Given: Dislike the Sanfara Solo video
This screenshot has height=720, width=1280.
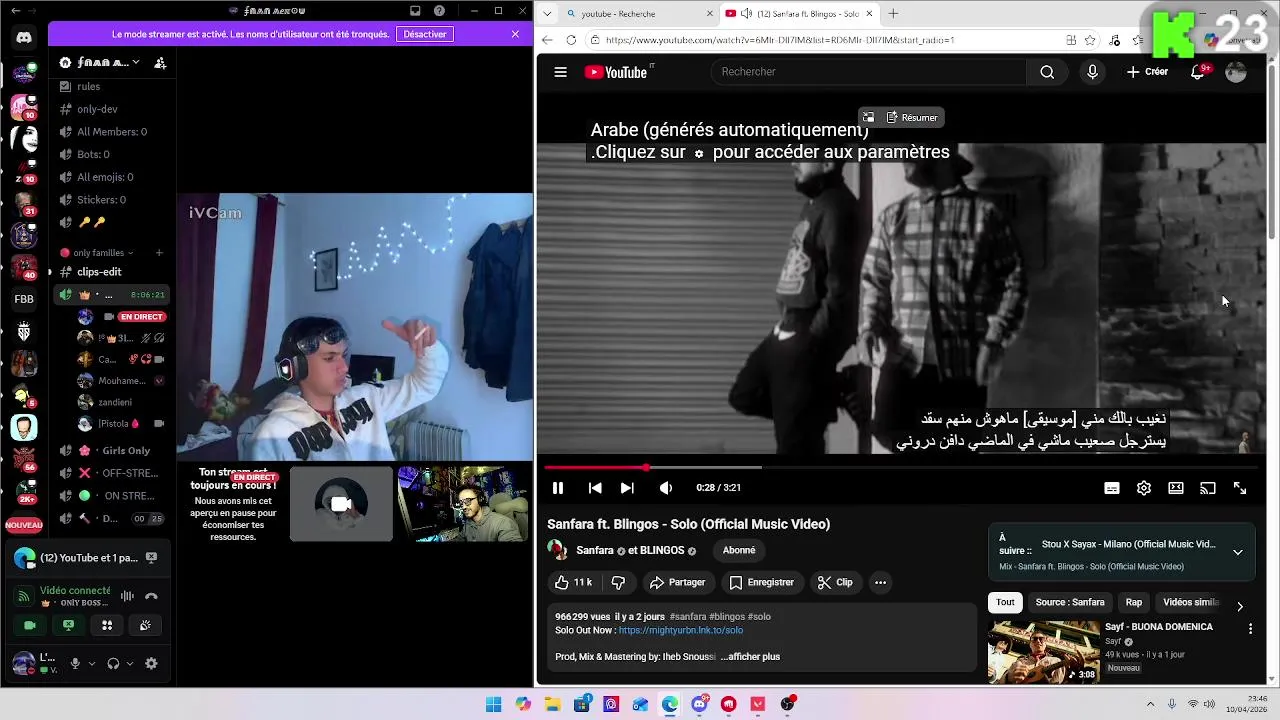Looking at the screenshot, I should pyautogui.click(x=618, y=582).
